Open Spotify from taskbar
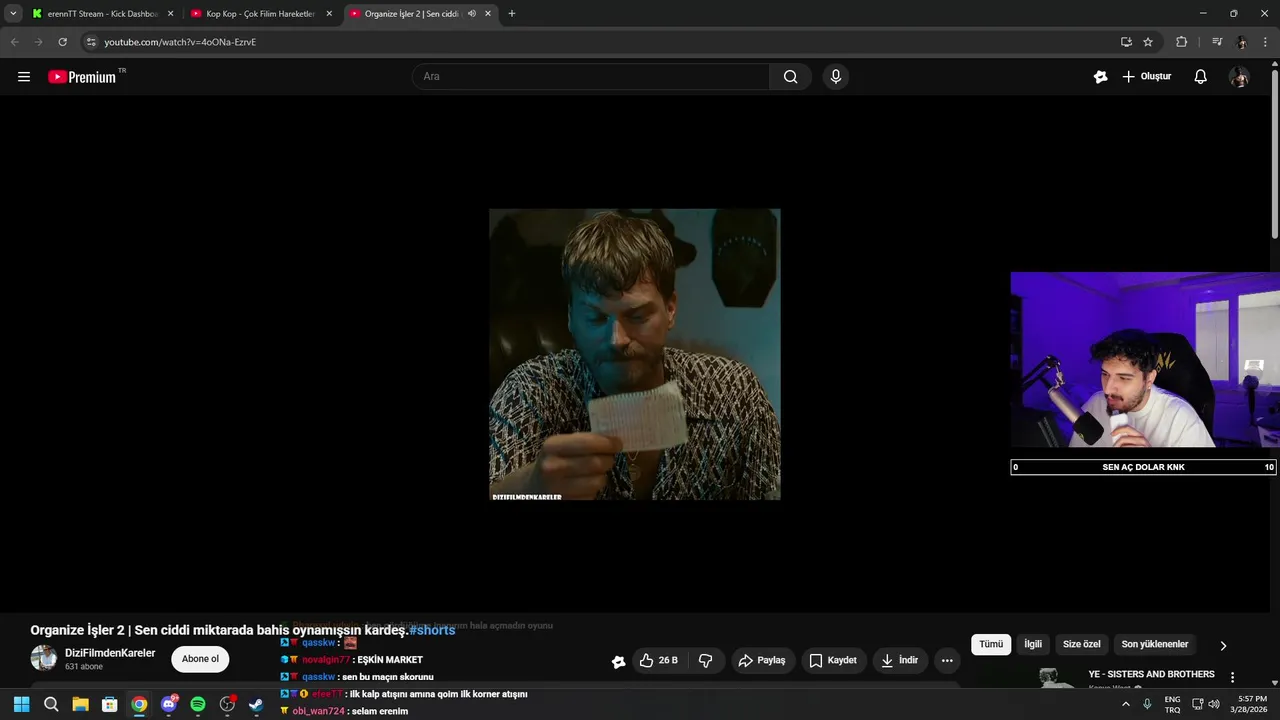 point(198,704)
